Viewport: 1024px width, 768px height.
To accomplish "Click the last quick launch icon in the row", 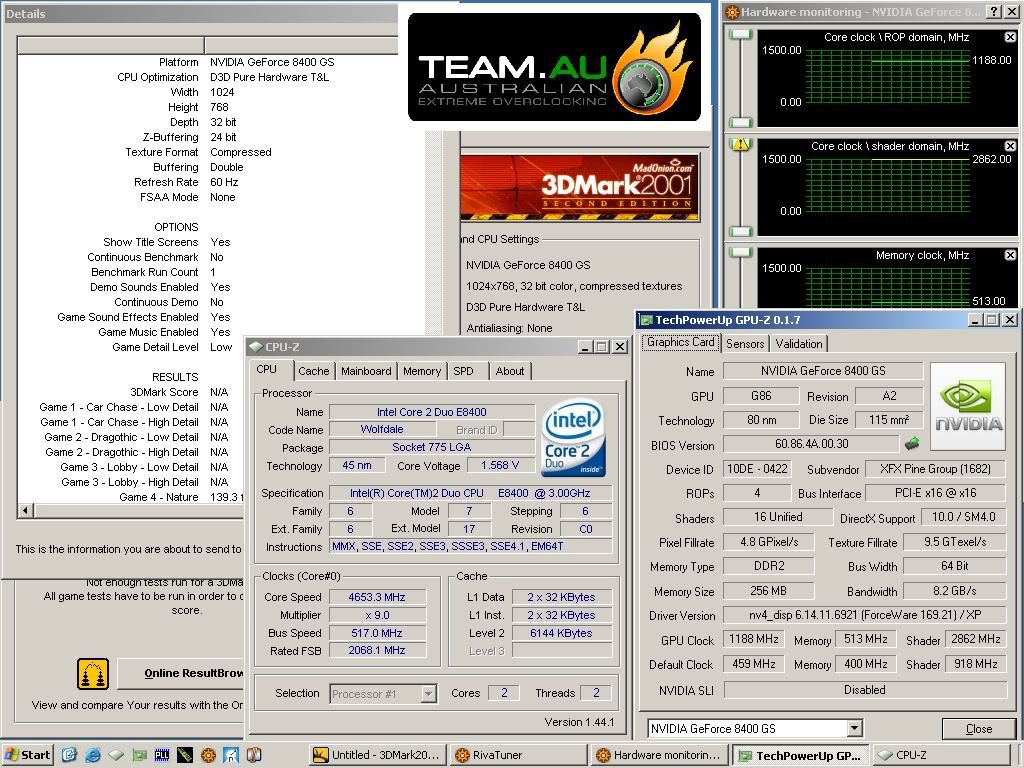I will pyautogui.click(x=254, y=755).
